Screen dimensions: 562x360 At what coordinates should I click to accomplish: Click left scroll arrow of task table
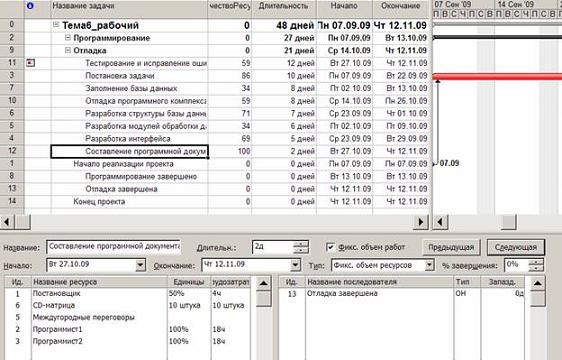[7, 222]
